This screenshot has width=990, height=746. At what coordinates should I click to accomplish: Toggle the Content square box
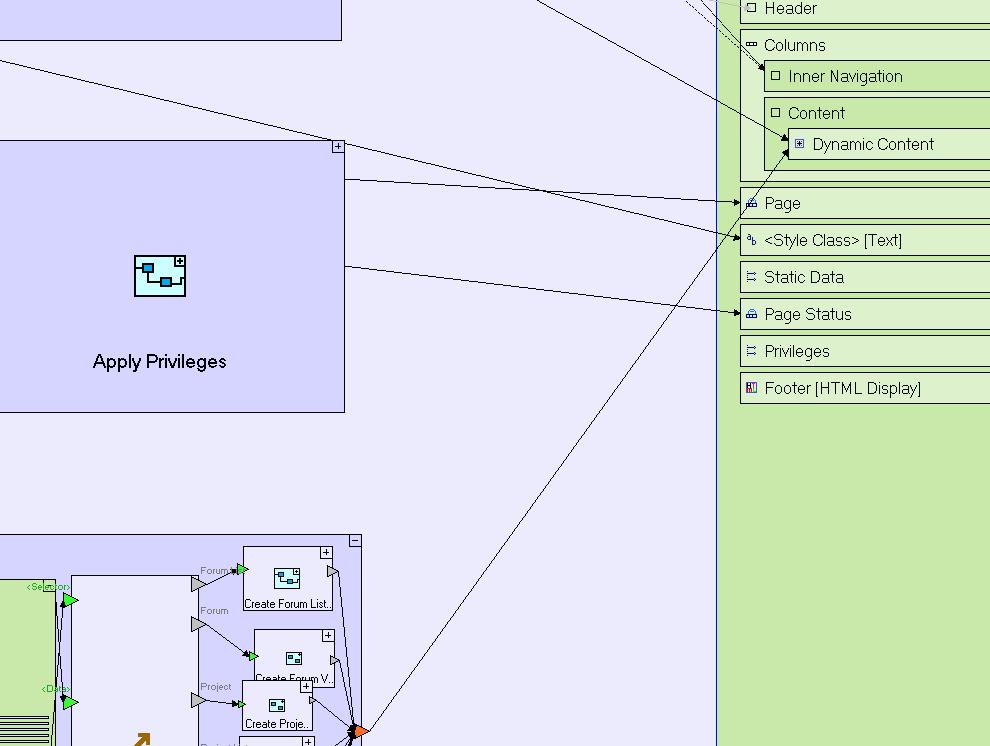775,113
